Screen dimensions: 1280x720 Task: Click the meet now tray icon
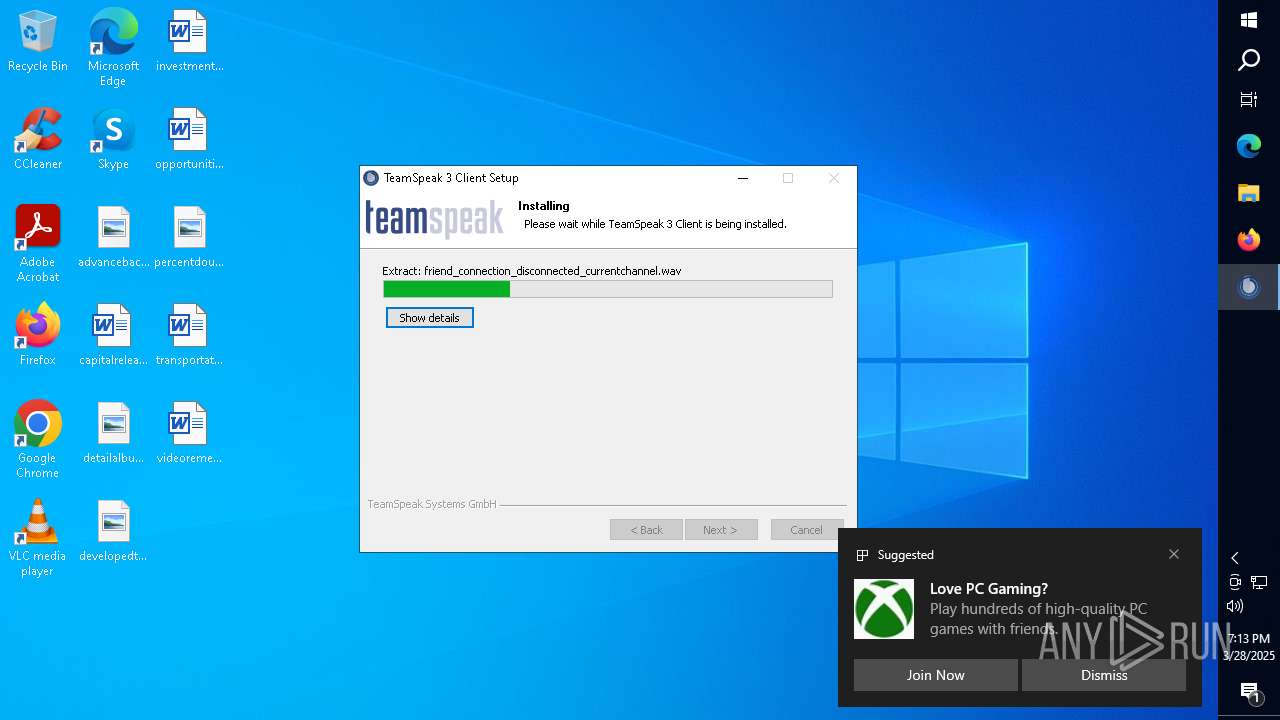(1235, 582)
